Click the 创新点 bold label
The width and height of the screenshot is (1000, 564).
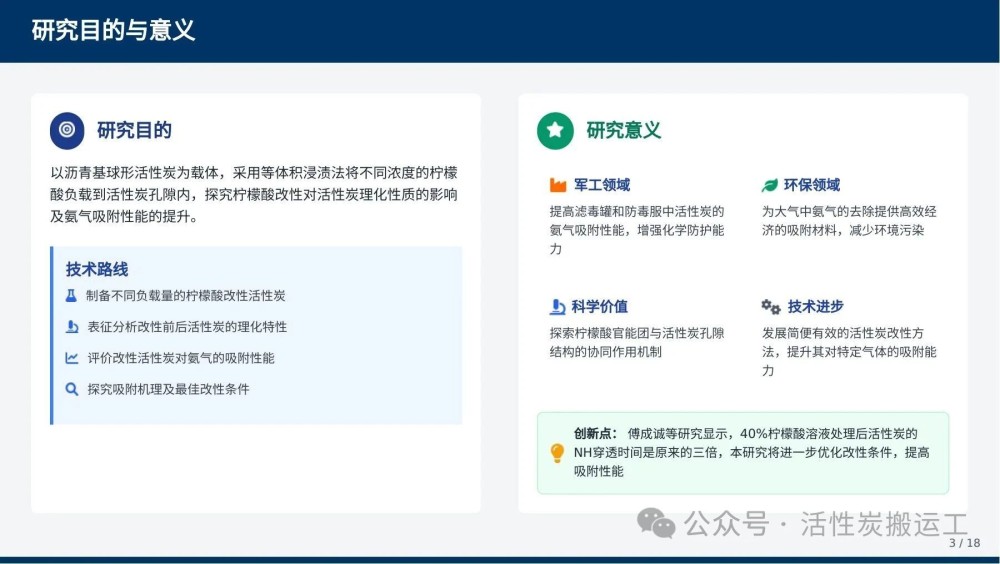pyautogui.click(x=595, y=434)
